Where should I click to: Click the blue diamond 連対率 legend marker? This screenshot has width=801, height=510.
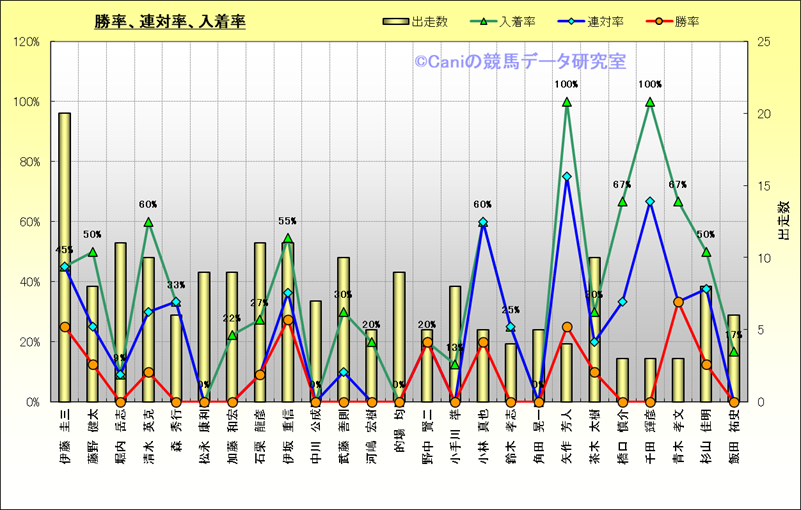pos(570,21)
